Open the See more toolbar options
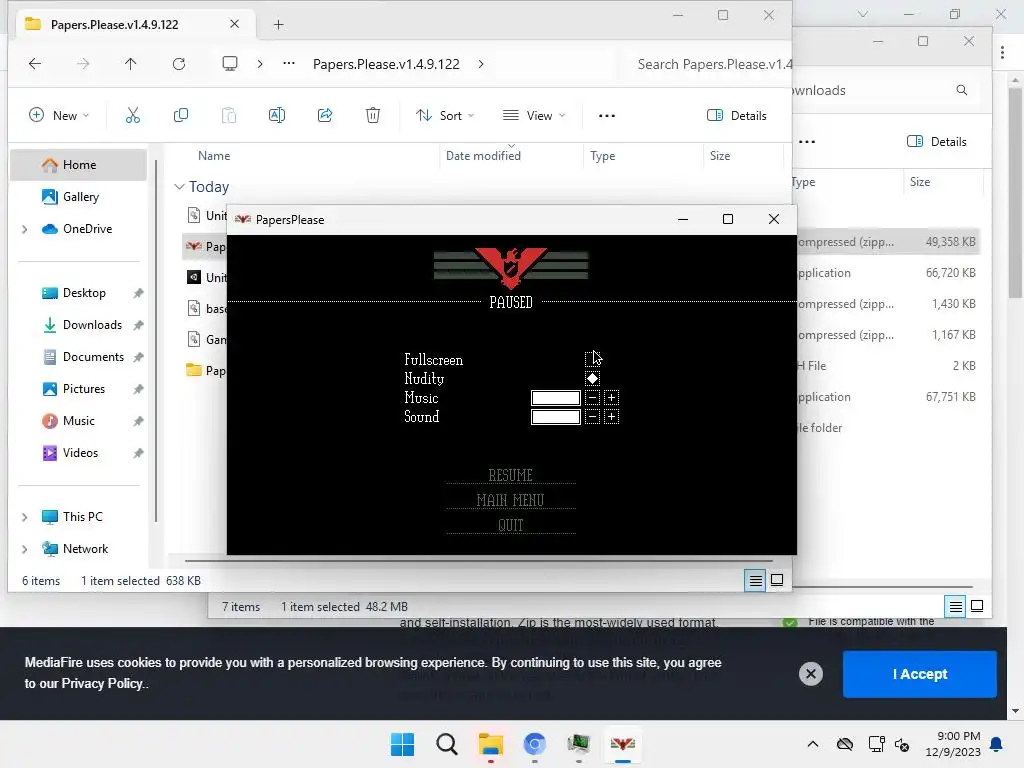The height and width of the screenshot is (768, 1024). coord(607,116)
